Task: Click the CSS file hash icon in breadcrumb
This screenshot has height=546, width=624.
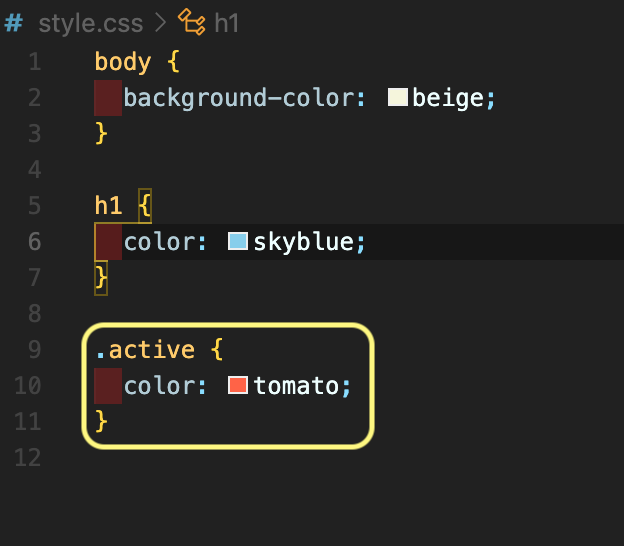Action: (14, 23)
